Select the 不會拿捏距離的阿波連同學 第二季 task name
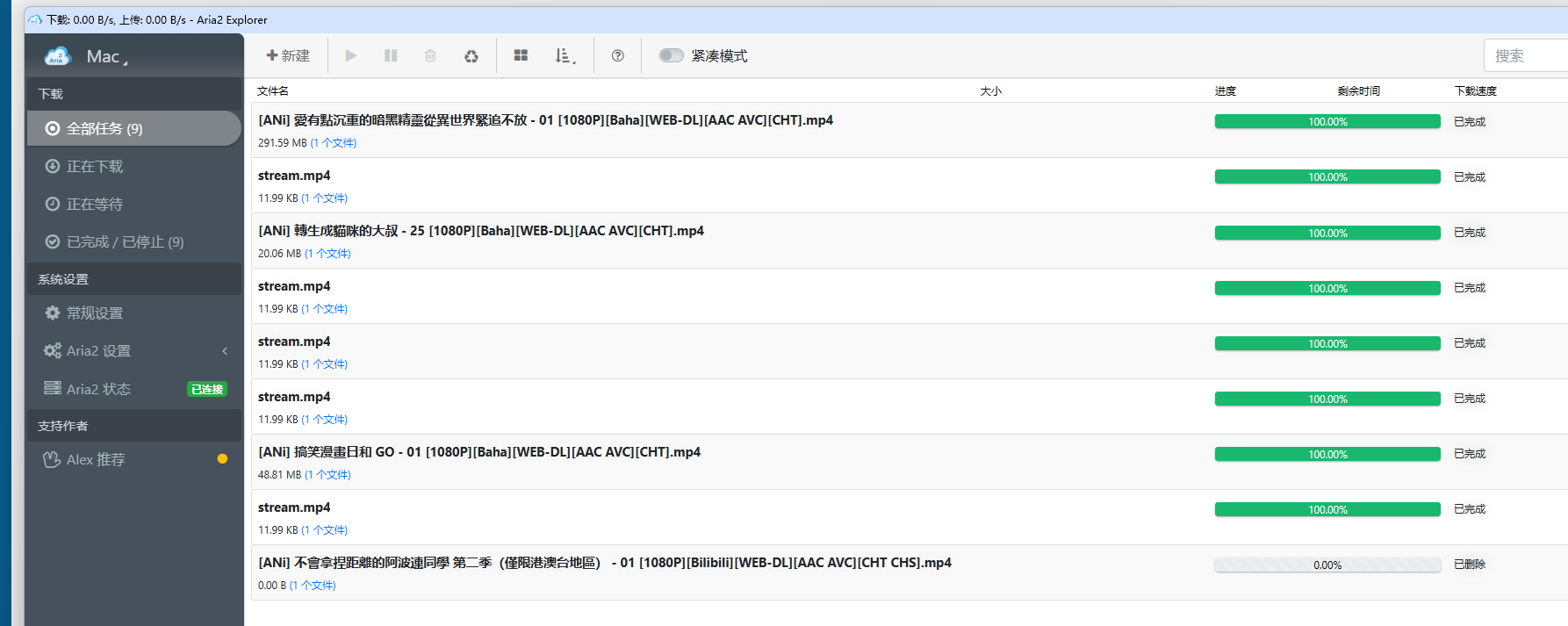 [605, 563]
